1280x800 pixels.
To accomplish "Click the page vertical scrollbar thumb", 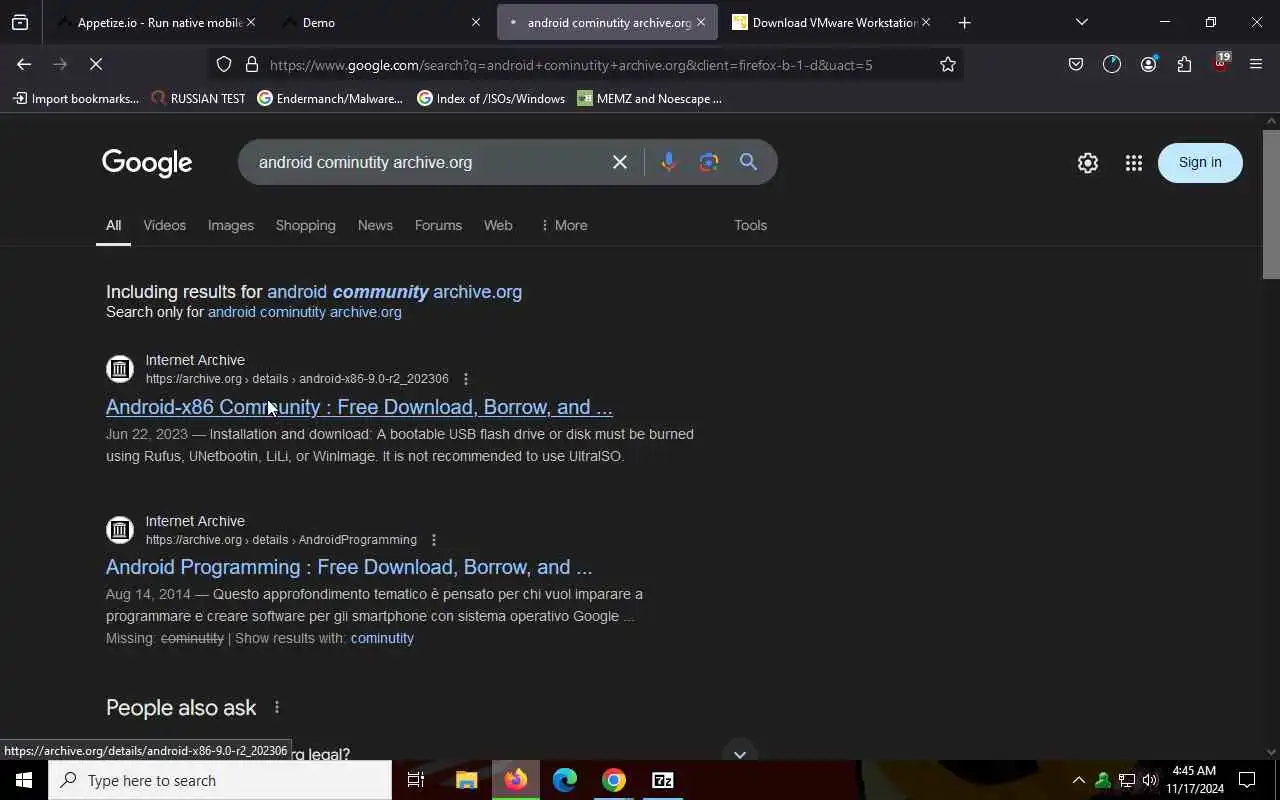I will [1271, 204].
